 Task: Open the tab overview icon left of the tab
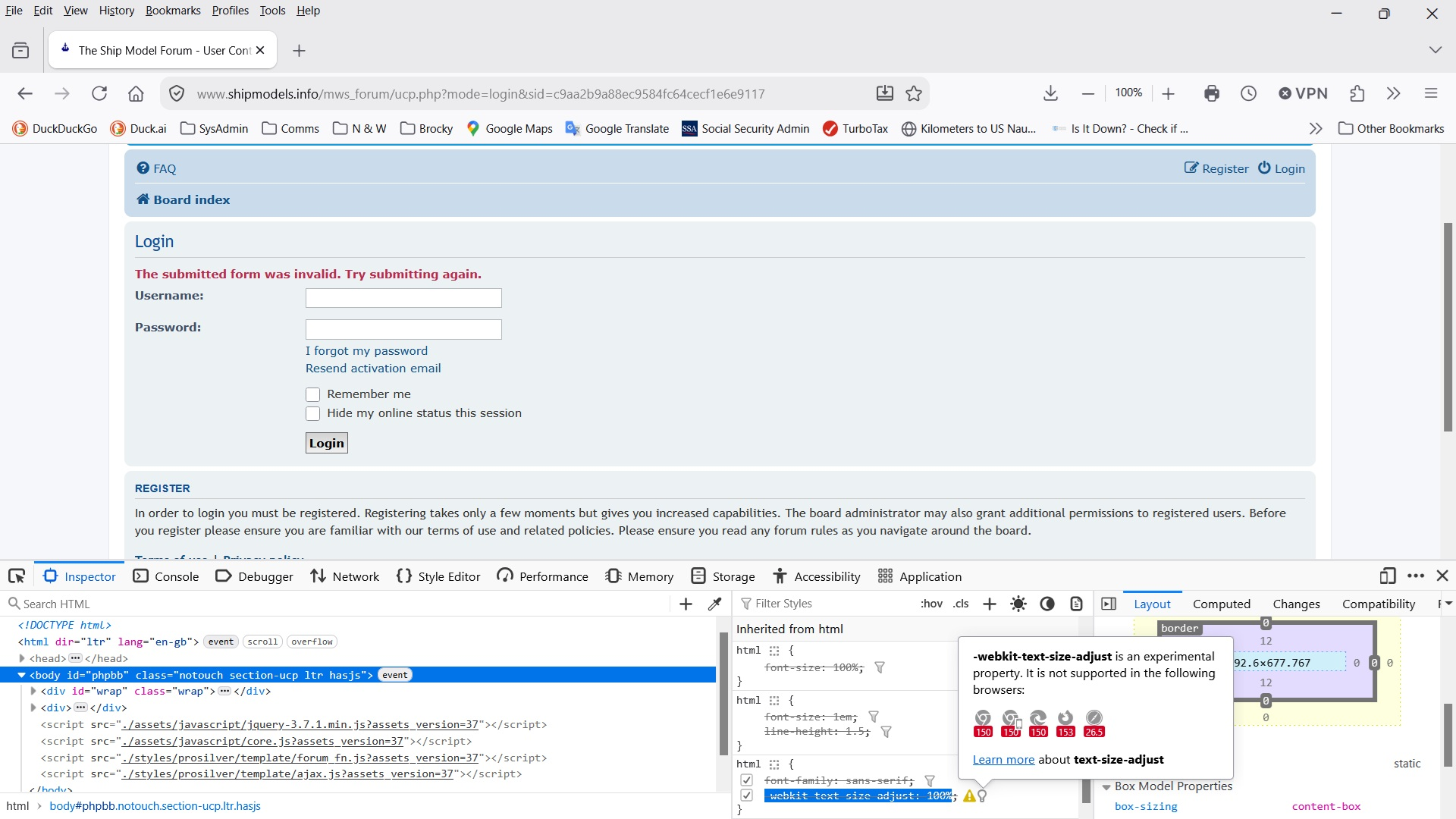point(20,51)
